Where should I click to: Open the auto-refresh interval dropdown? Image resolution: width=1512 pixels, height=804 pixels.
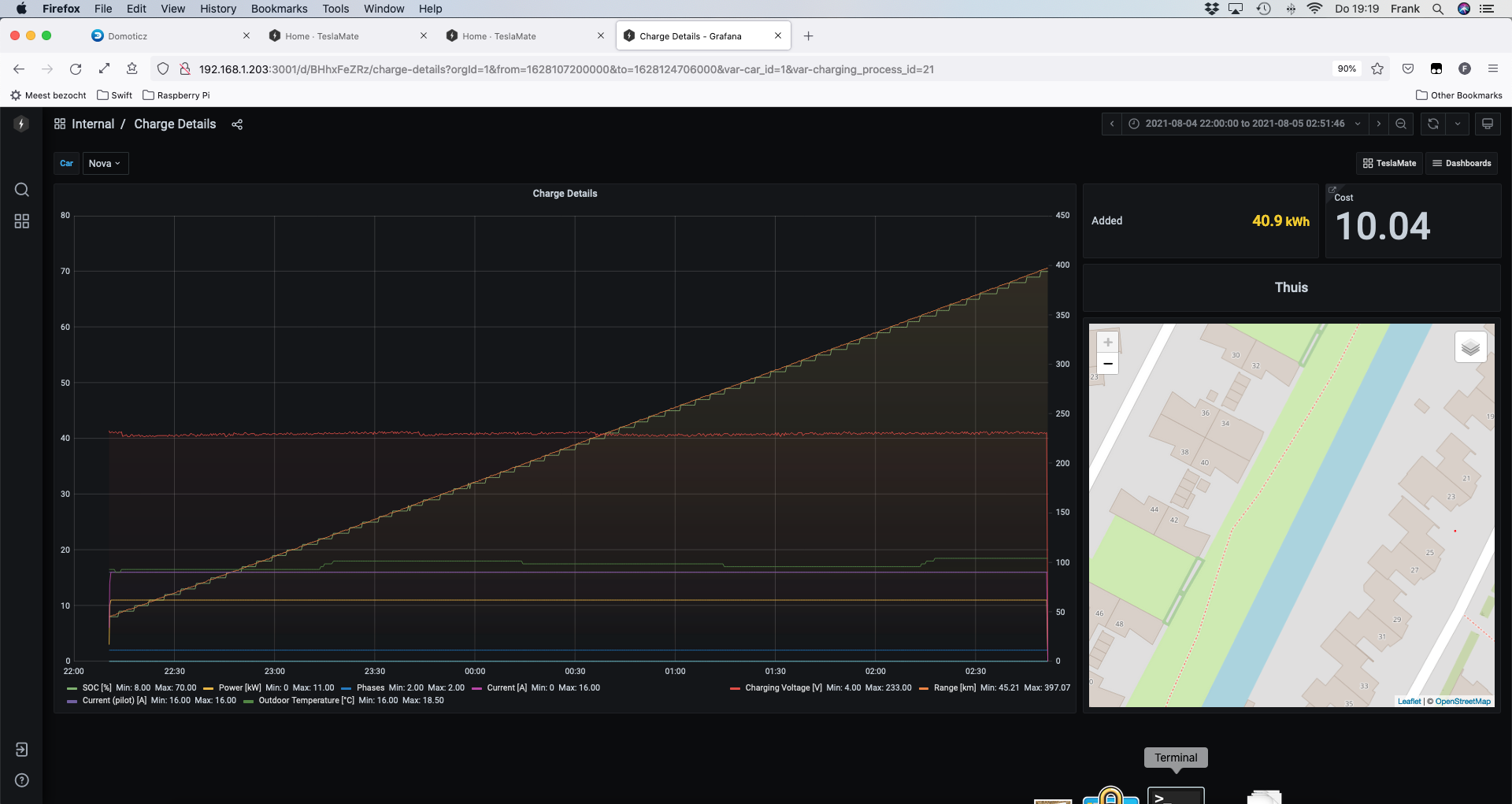(x=1459, y=124)
